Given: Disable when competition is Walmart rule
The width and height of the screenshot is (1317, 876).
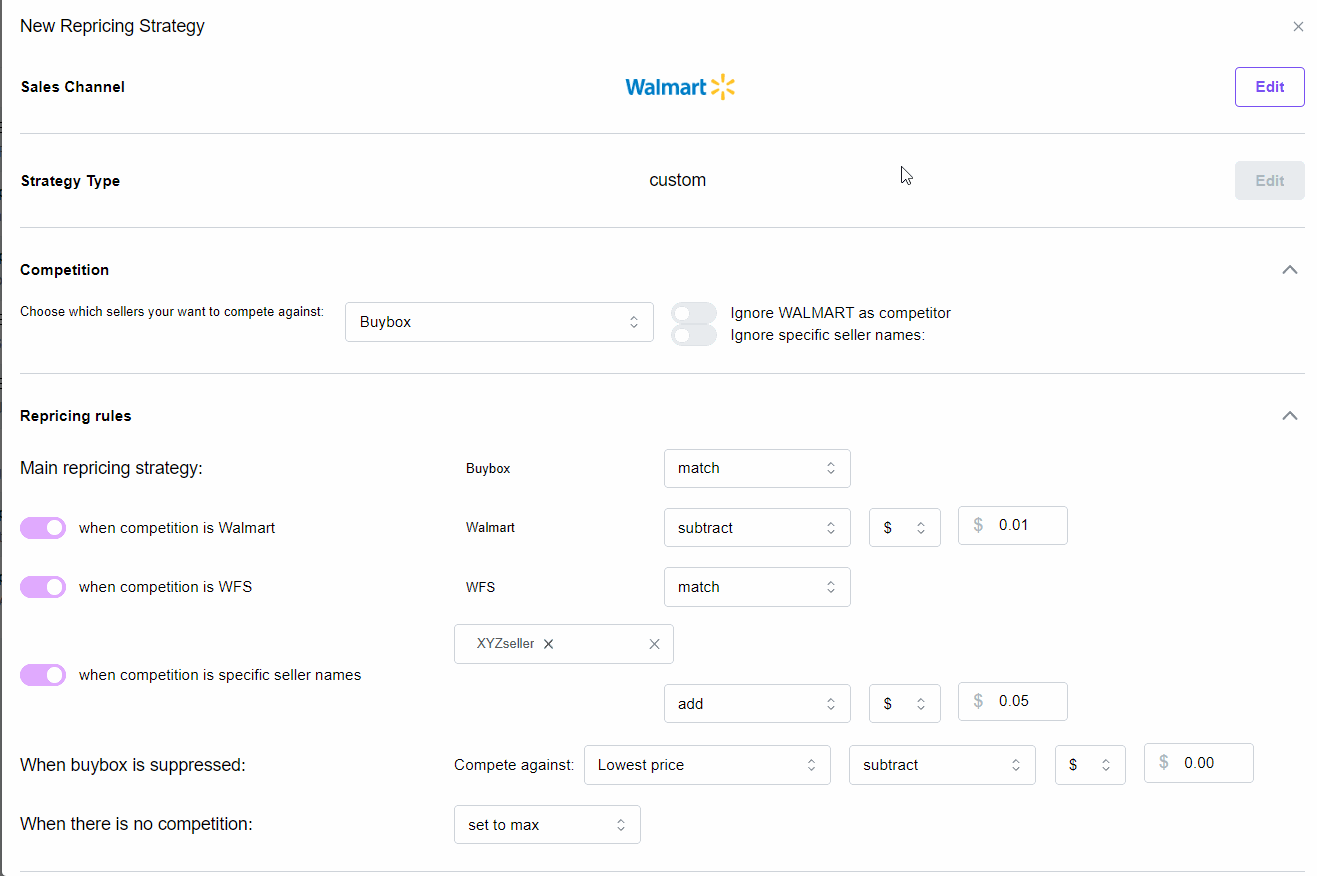Looking at the screenshot, I should tap(43, 528).
